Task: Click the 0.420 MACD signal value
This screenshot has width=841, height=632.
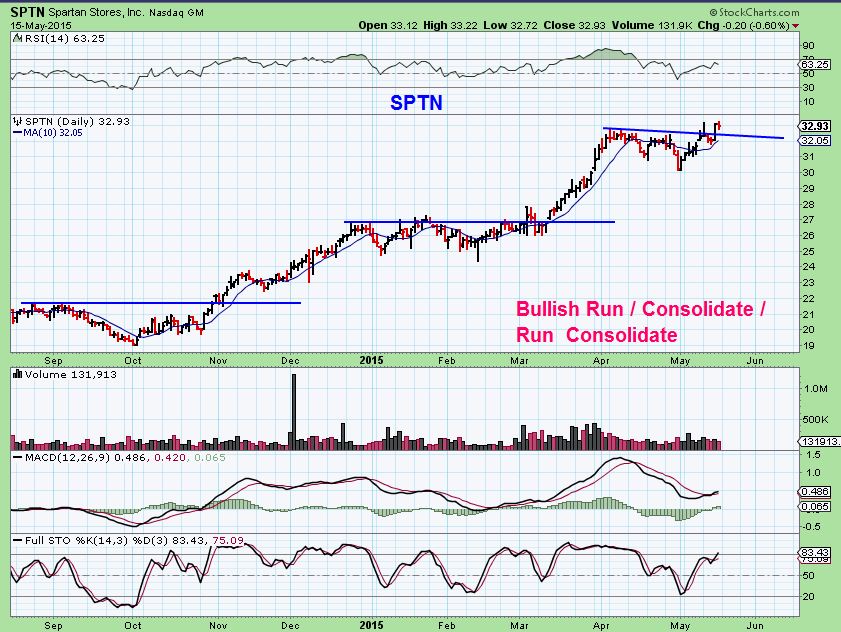Action: (x=170, y=458)
